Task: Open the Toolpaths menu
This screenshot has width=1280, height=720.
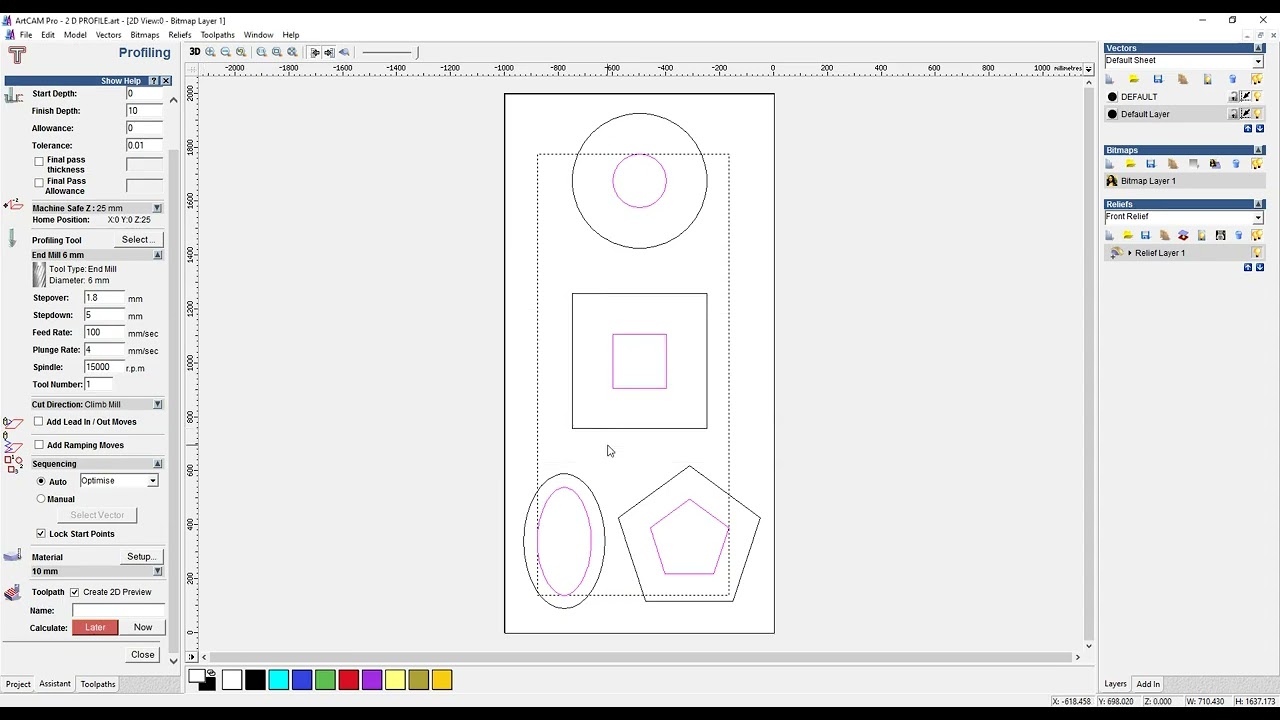Action: click(217, 35)
